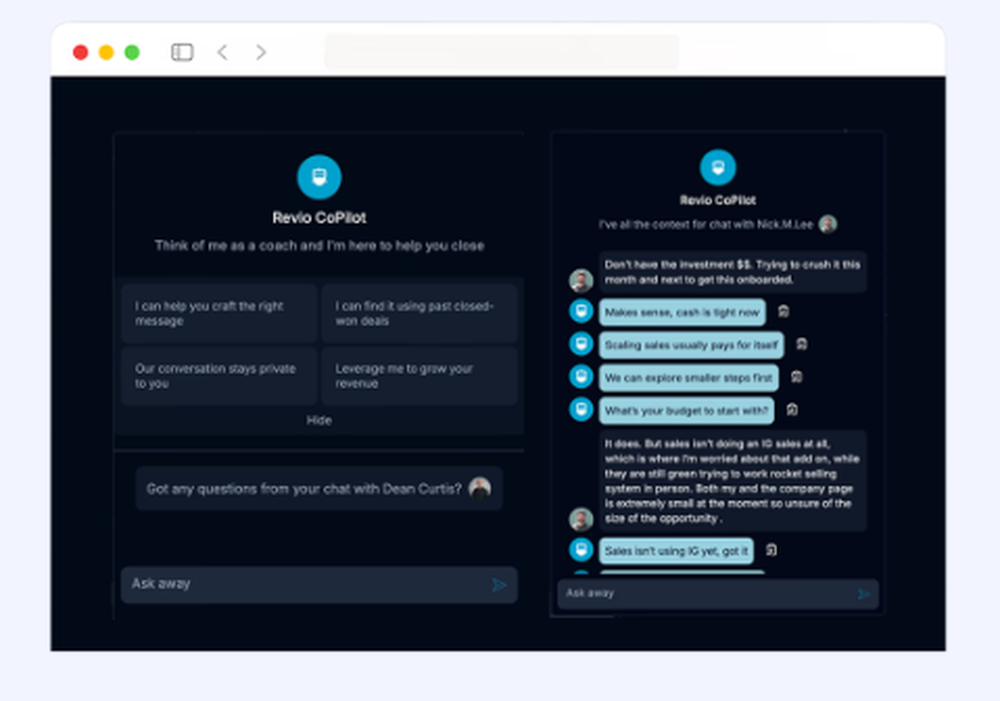Click Dean Curtis avatar in the prompt
The image size is (1000, 701).
[x=480, y=488]
